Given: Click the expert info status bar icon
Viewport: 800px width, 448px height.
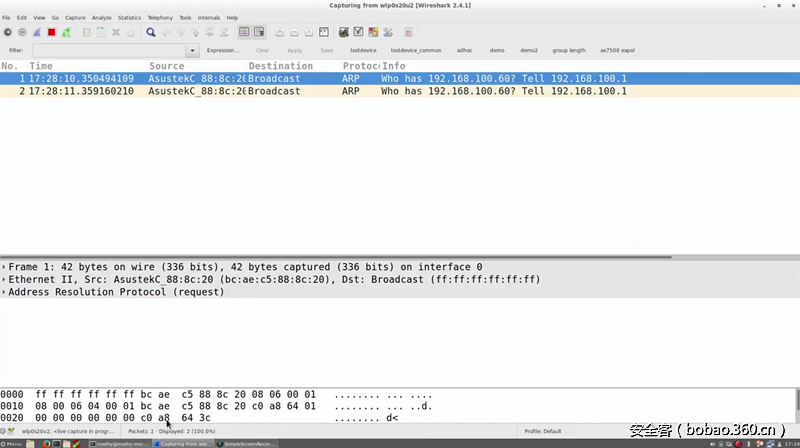Looking at the screenshot, I should [3, 431].
